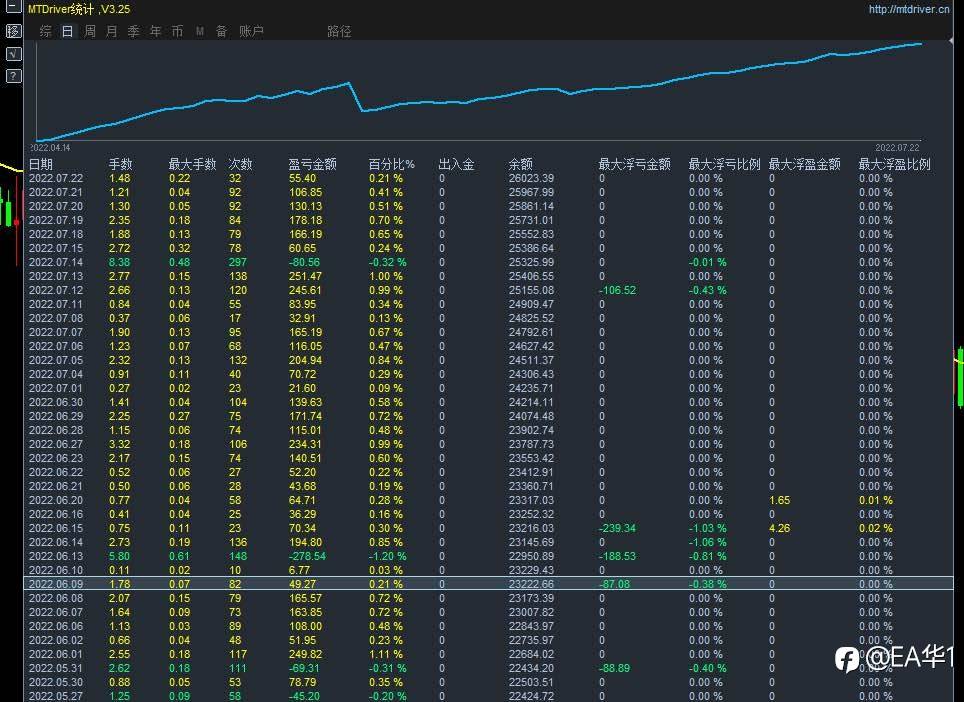Click the 手数 column header

coord(120,164)
